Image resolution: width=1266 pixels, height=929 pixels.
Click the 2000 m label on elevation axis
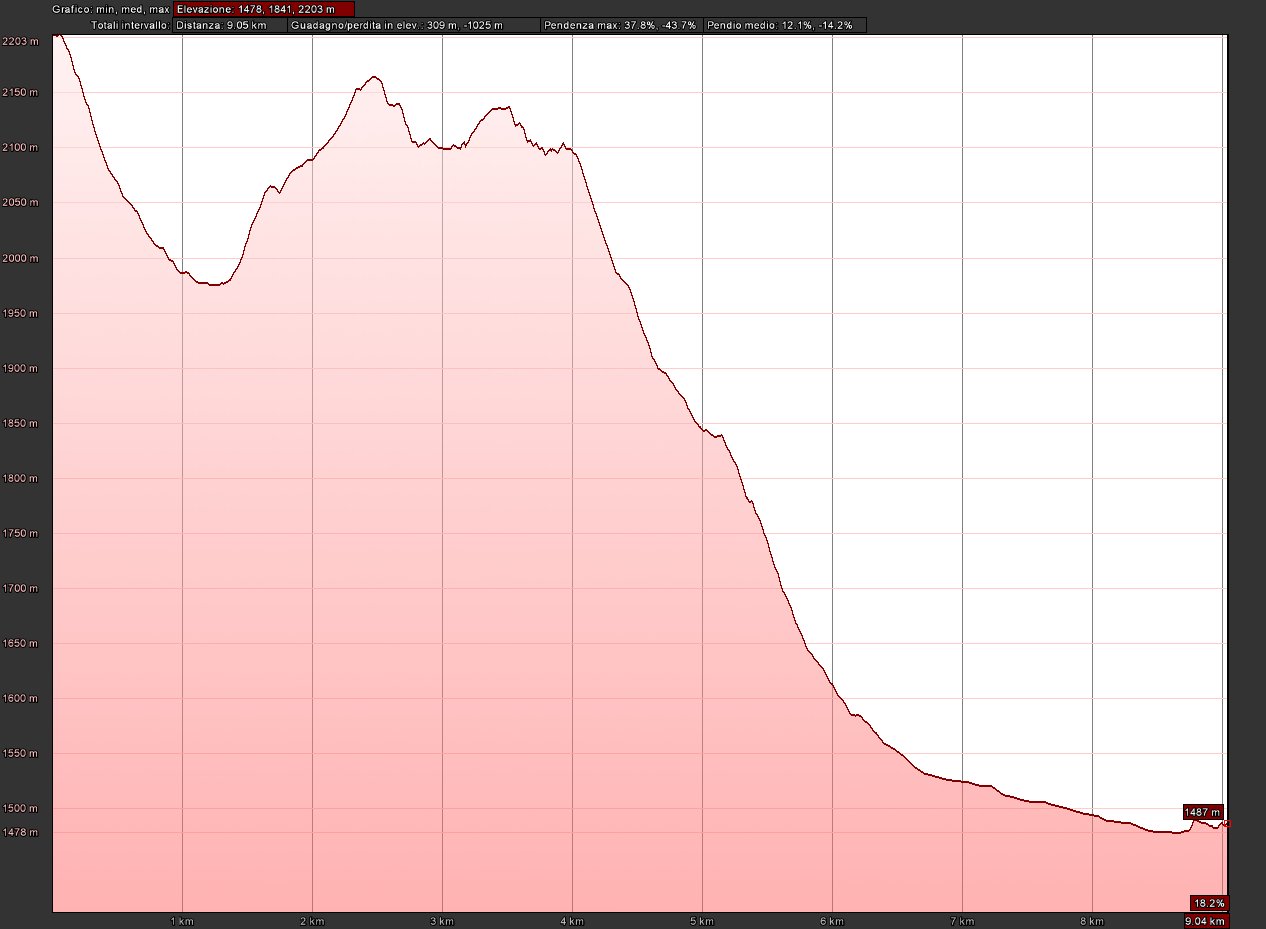[19, 258]
